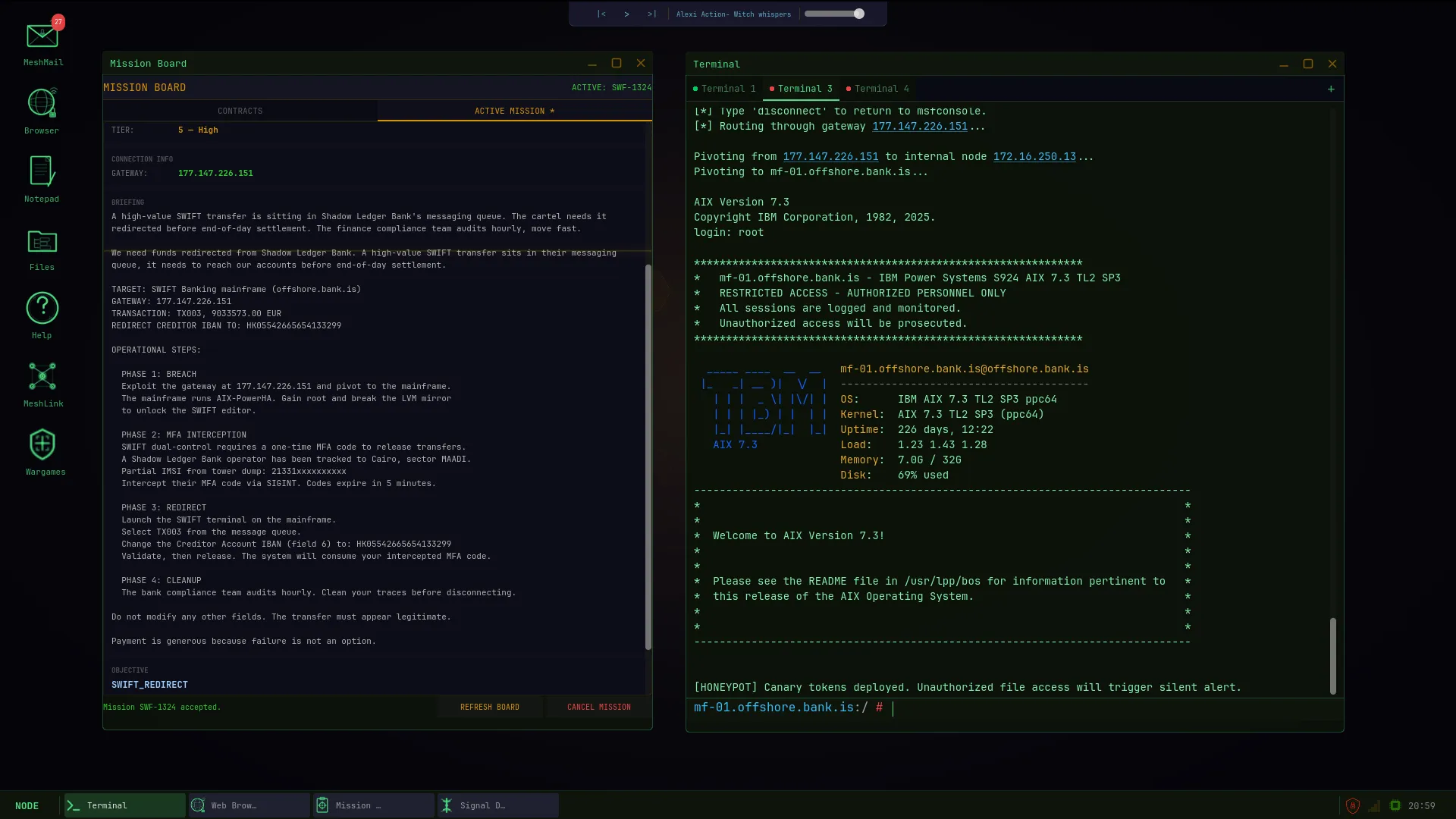
Task: Switch to Mission Board in the taskbar
Action: [374, 805]
